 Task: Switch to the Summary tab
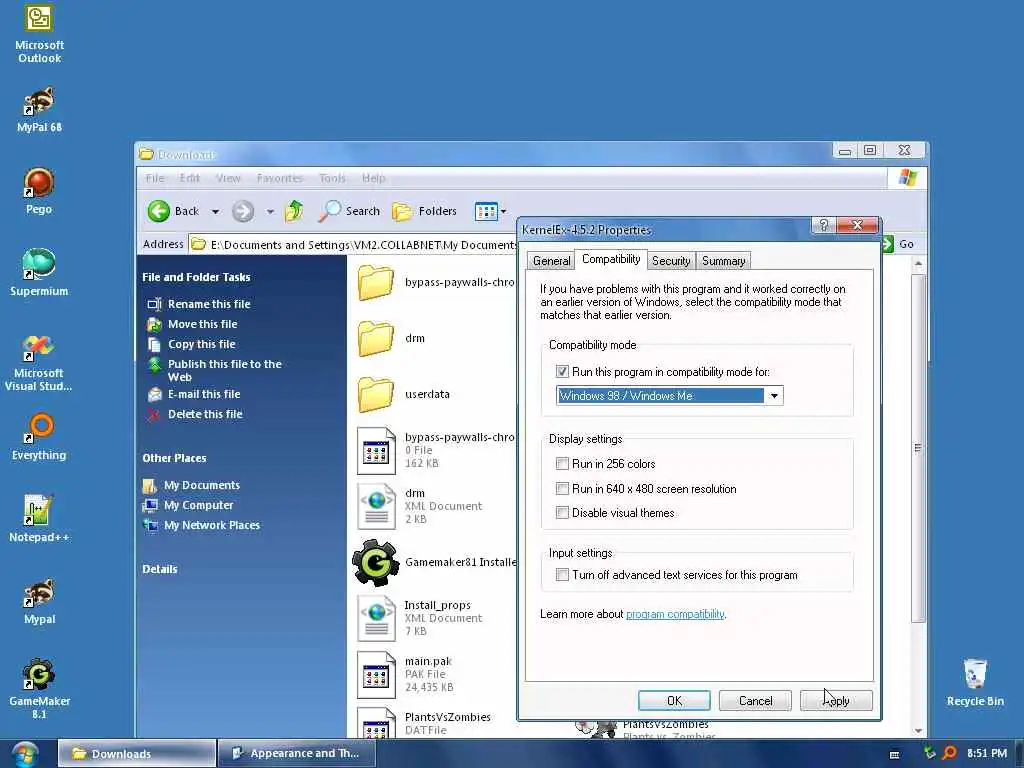coord(723,261)
